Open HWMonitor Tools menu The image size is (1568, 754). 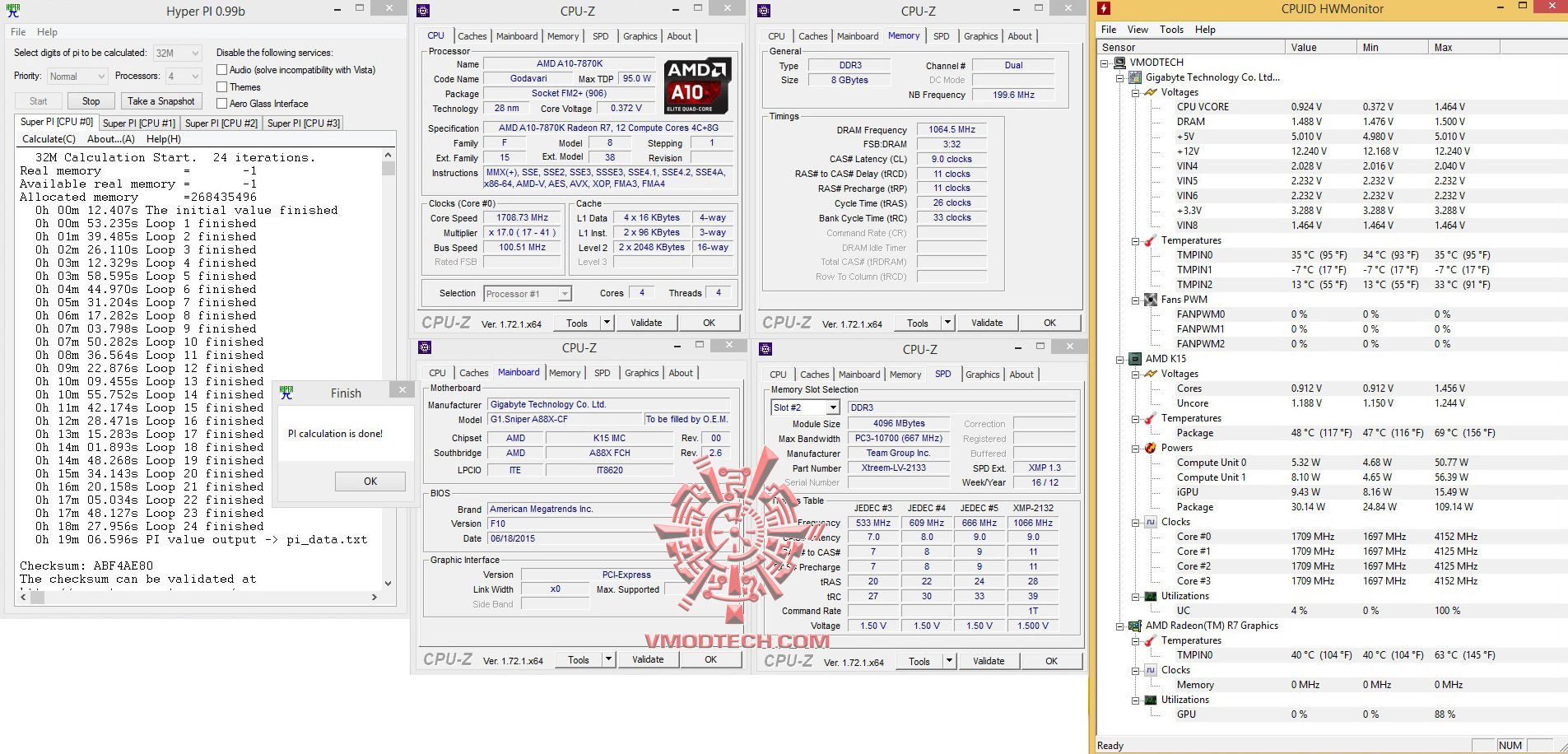(x=1171, y=30)
